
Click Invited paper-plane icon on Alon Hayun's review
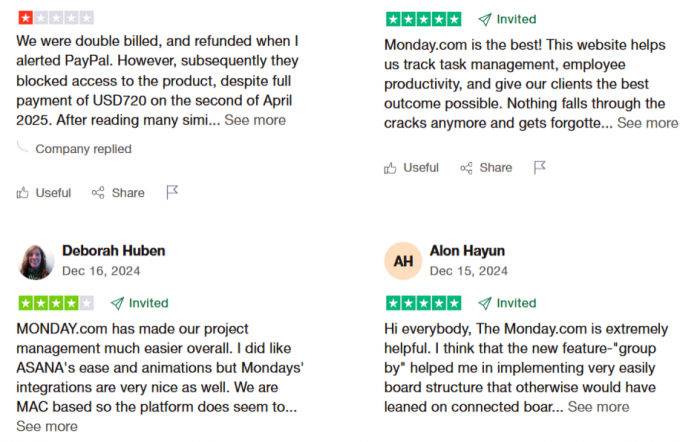tap(485, 303)
